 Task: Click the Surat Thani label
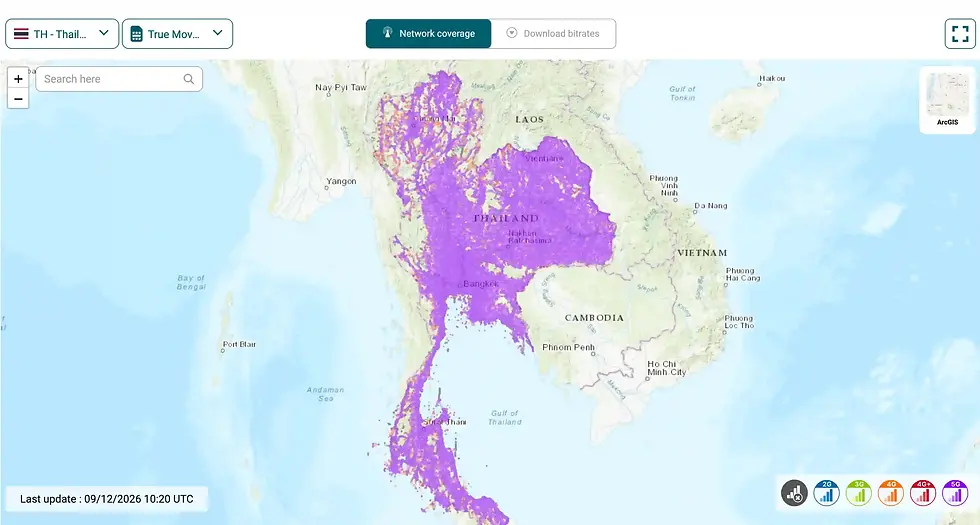point(444,422)
